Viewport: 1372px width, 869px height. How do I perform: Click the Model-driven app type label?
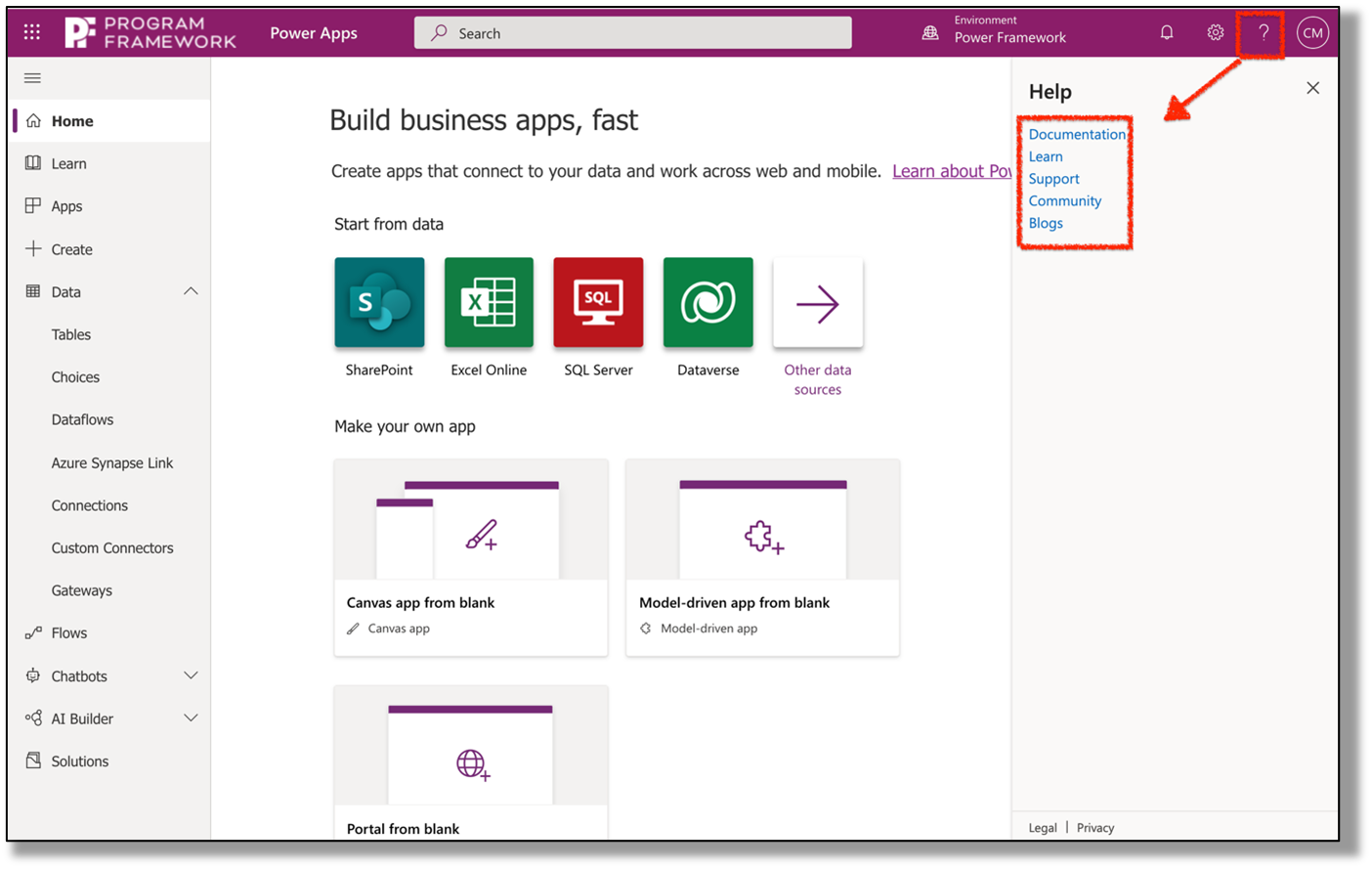[x=708, y=629]
